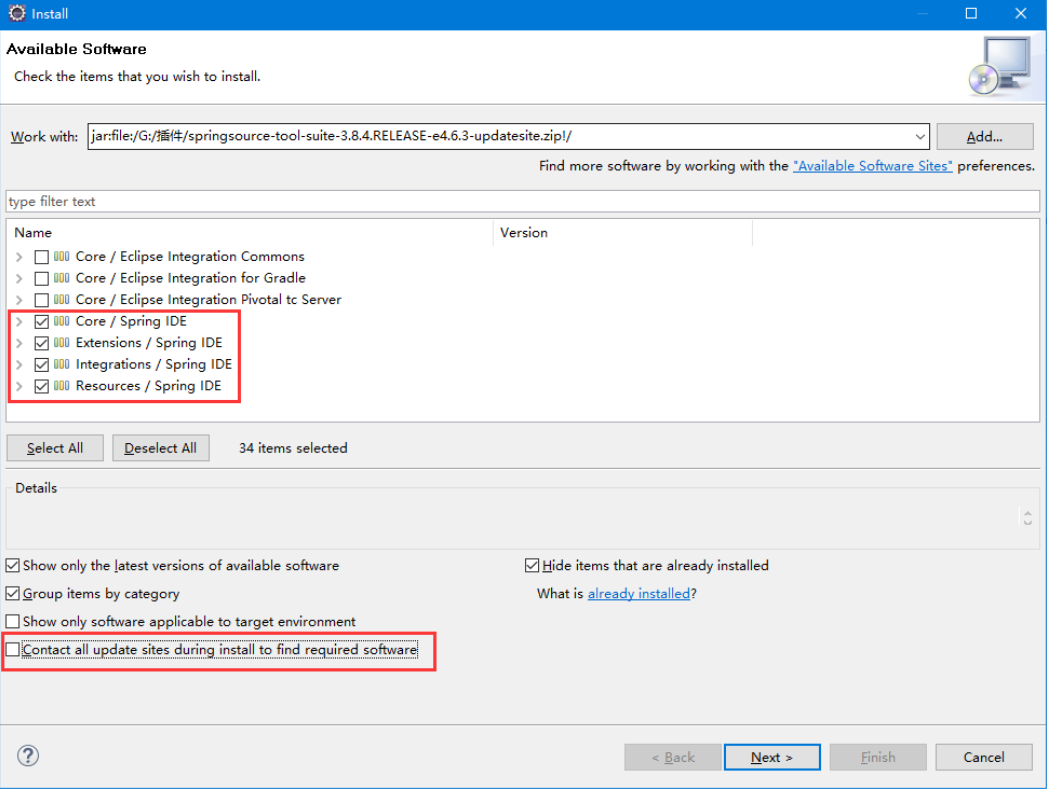Check Core / Eclipse Integration Commons checkbox
The image size is (1047, 789).
[x=41, y=257]
